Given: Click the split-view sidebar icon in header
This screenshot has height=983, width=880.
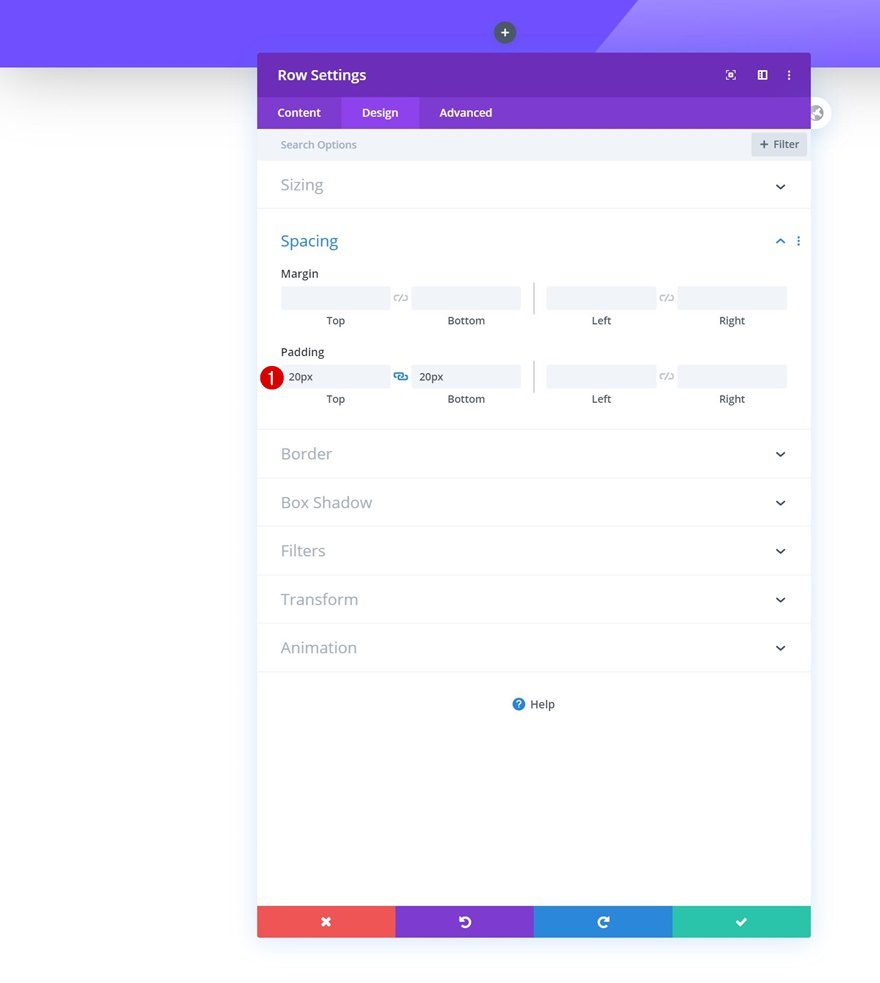Looking at the screenshot, I should [762, 75].
